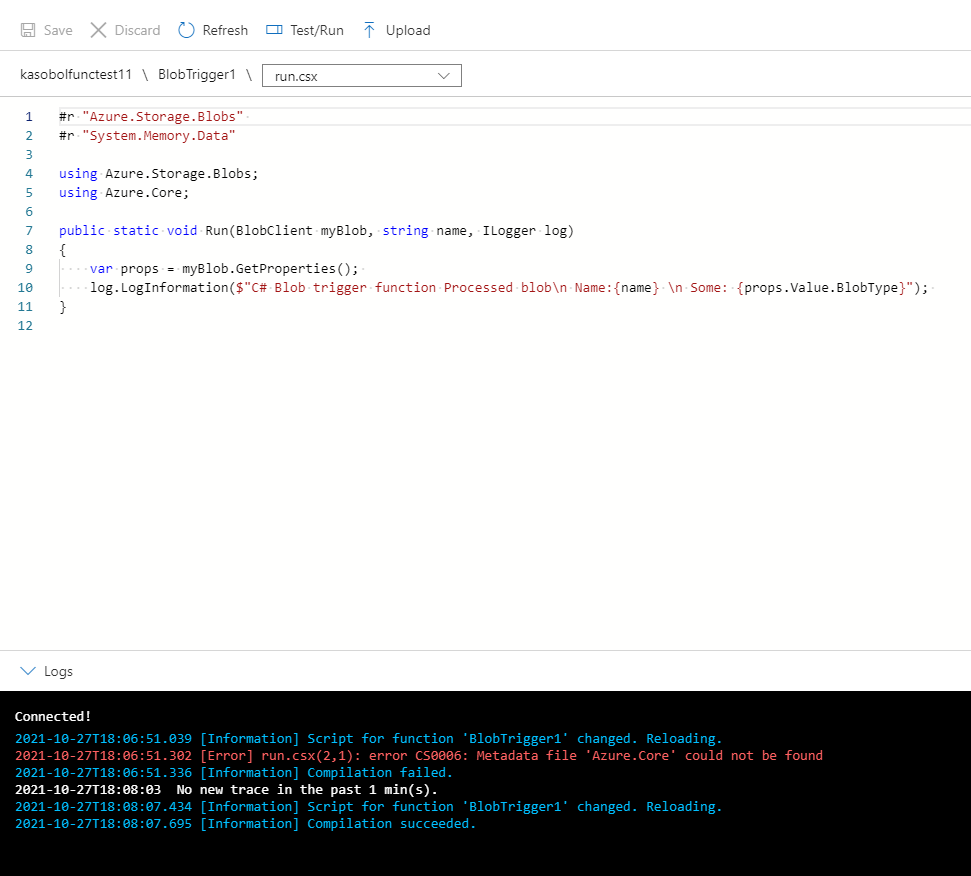971x876 pixels.
Task: Click the Refresh circular arrow icon
Action: click(x=186, y=30)
